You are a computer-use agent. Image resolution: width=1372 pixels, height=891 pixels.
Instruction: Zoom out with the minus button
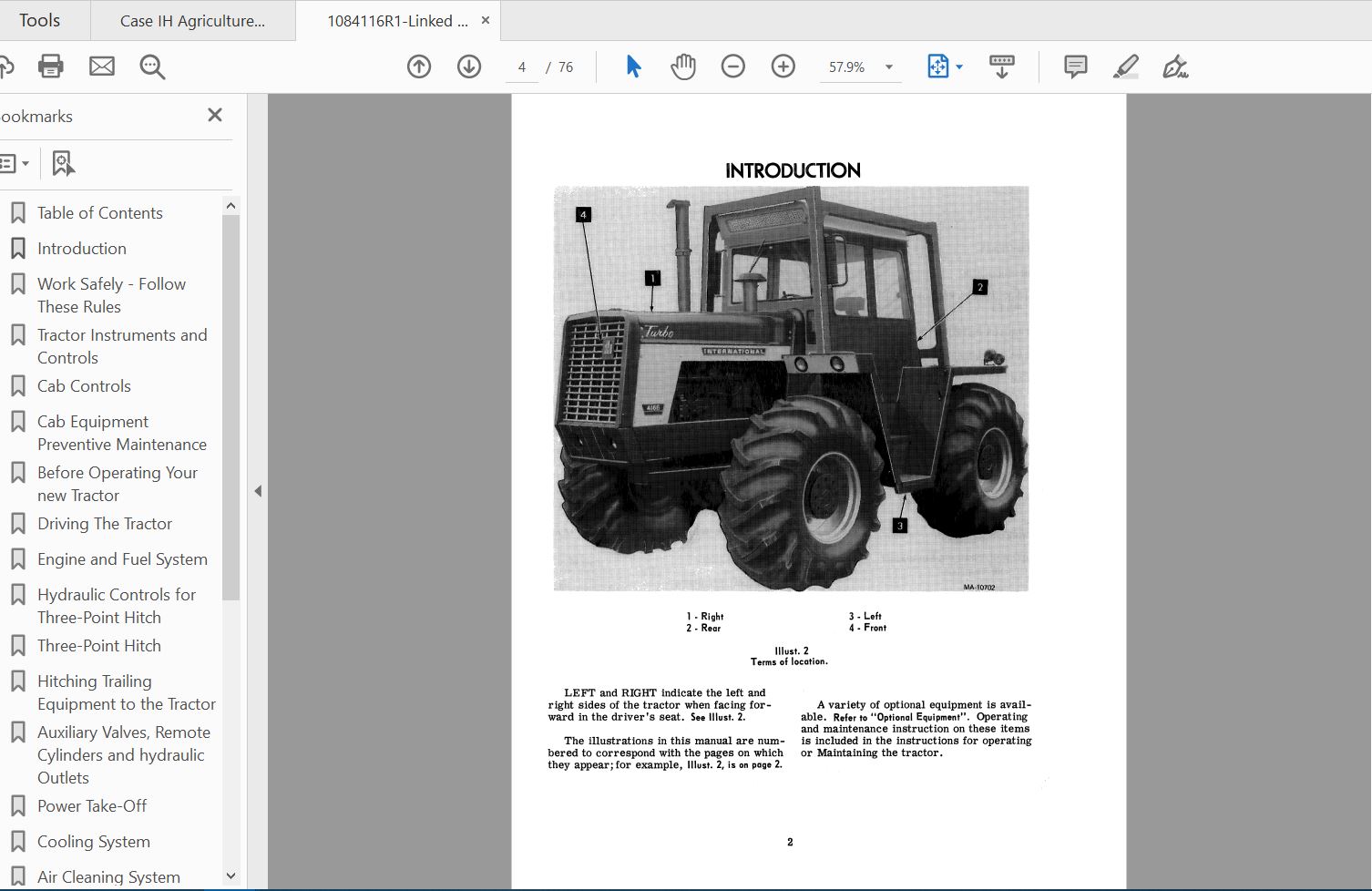(733, 67)
